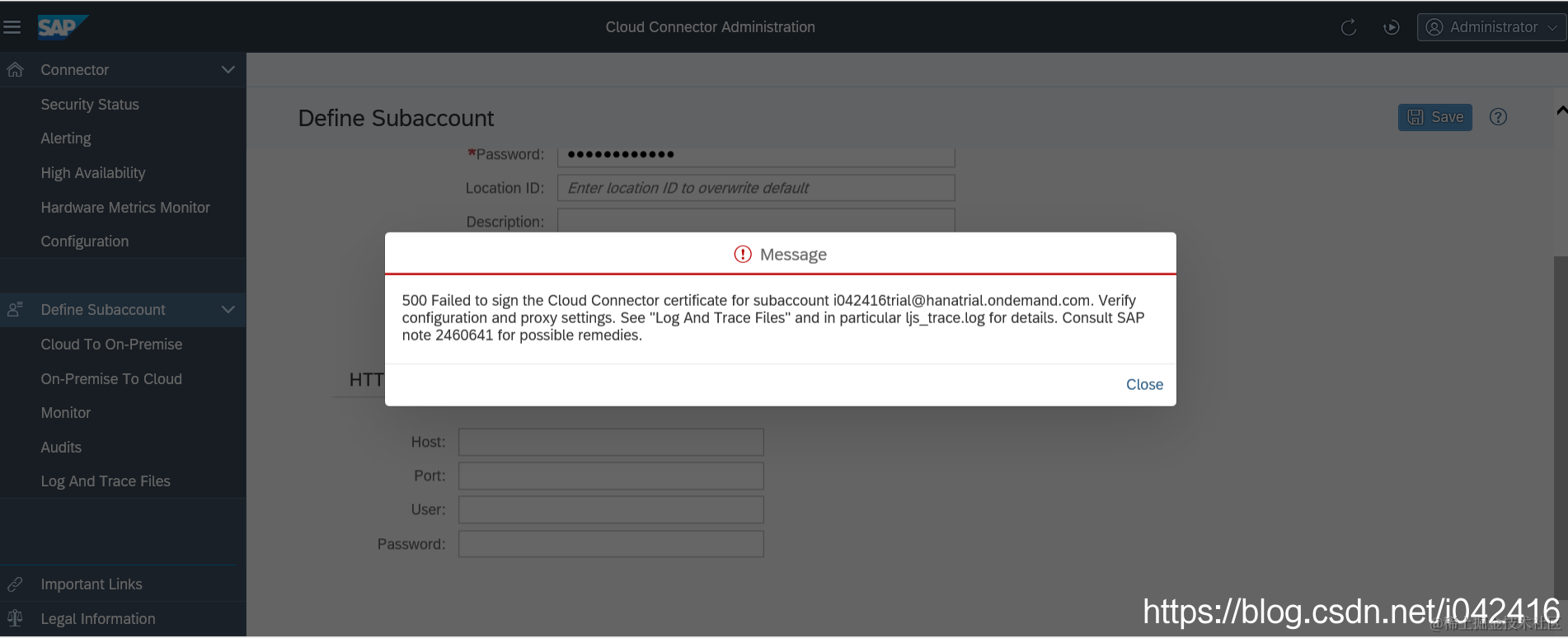Click the refresh icon in header
The width and height of the screenshot is (1568, 638).
tap(1349, 27)
